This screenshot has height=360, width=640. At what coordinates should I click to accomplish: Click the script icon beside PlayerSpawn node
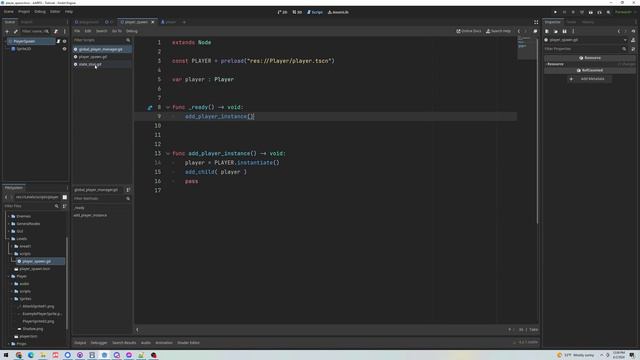point(58,41)
